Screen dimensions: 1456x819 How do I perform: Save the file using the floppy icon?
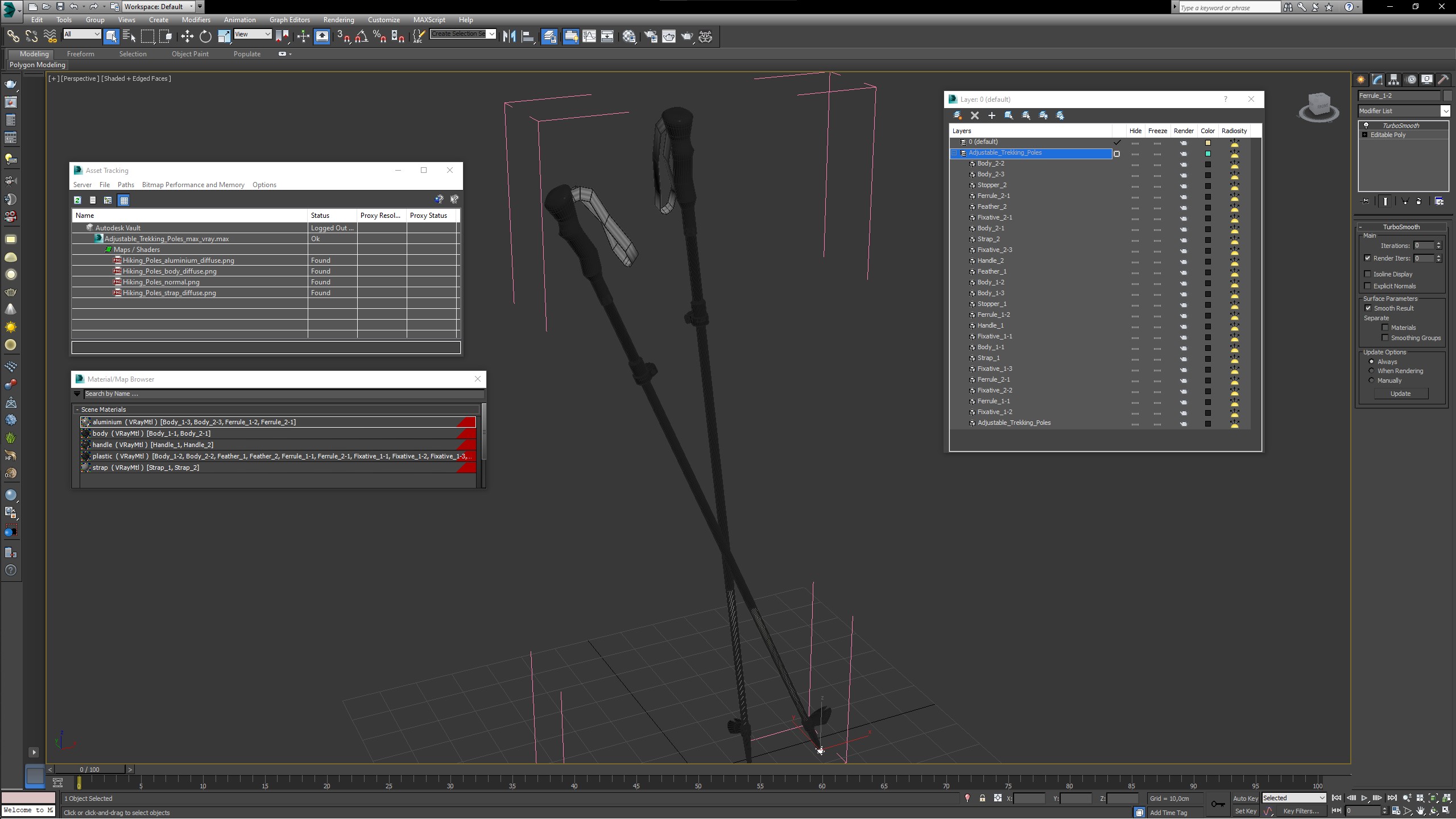pyautogui.click(x=60, y=7)
